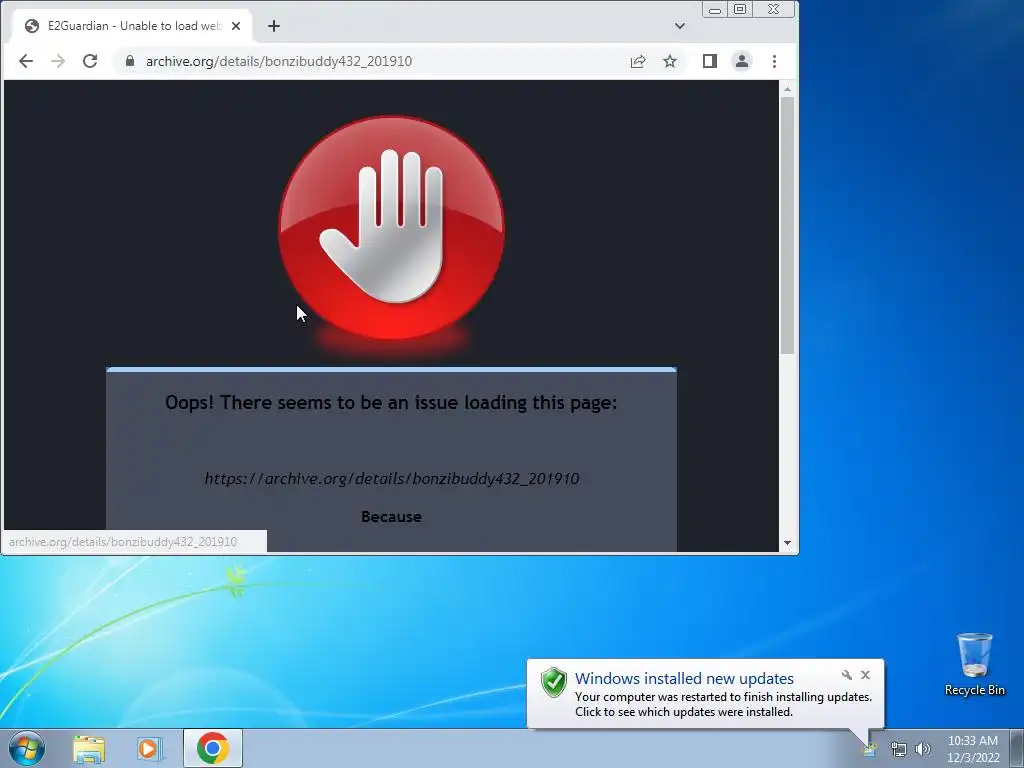Share this page via share icon
The height and width of the screenshot is (768, 1024).
pos(638,61)
